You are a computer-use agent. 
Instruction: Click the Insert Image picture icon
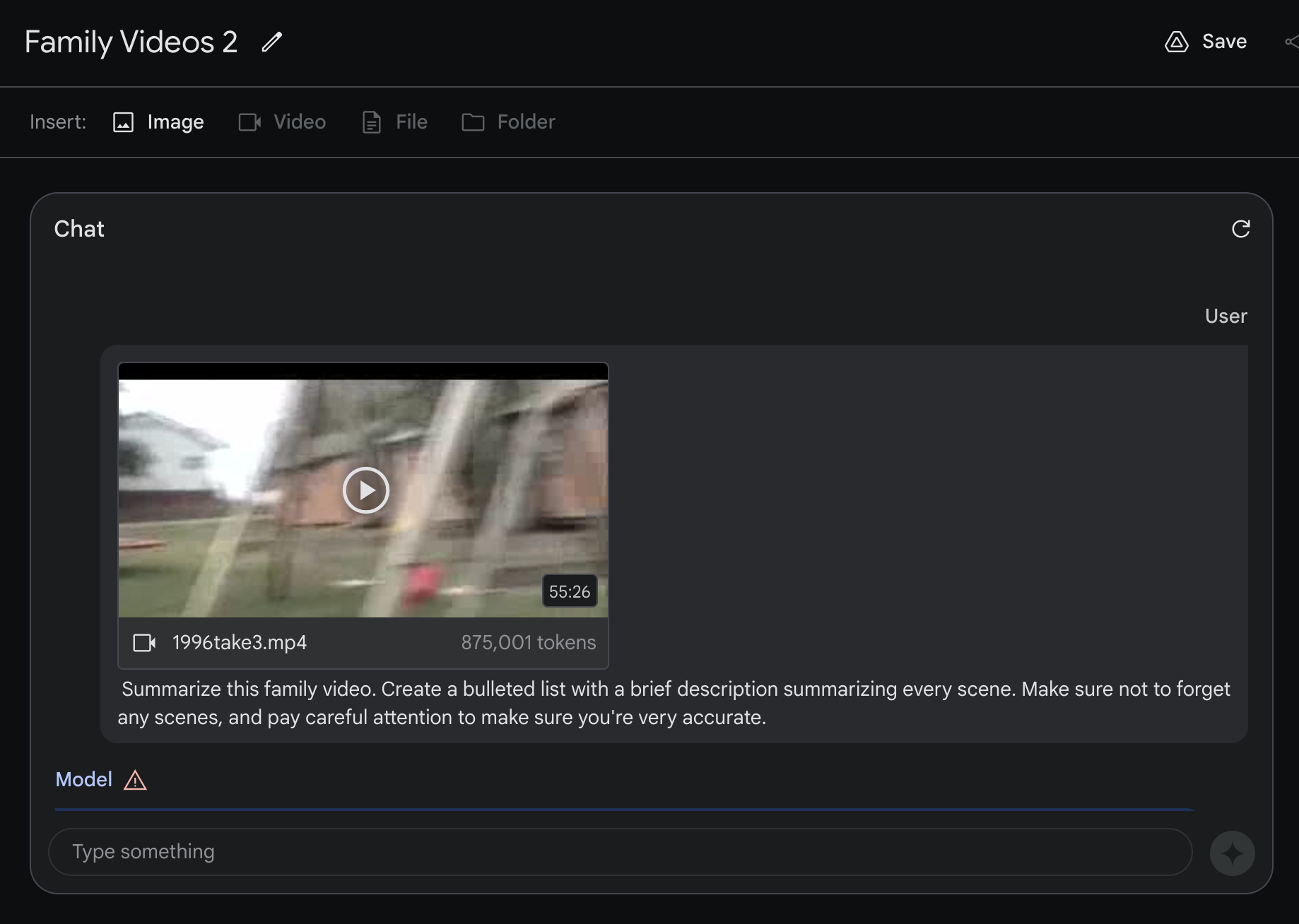(x=123, y=122)
